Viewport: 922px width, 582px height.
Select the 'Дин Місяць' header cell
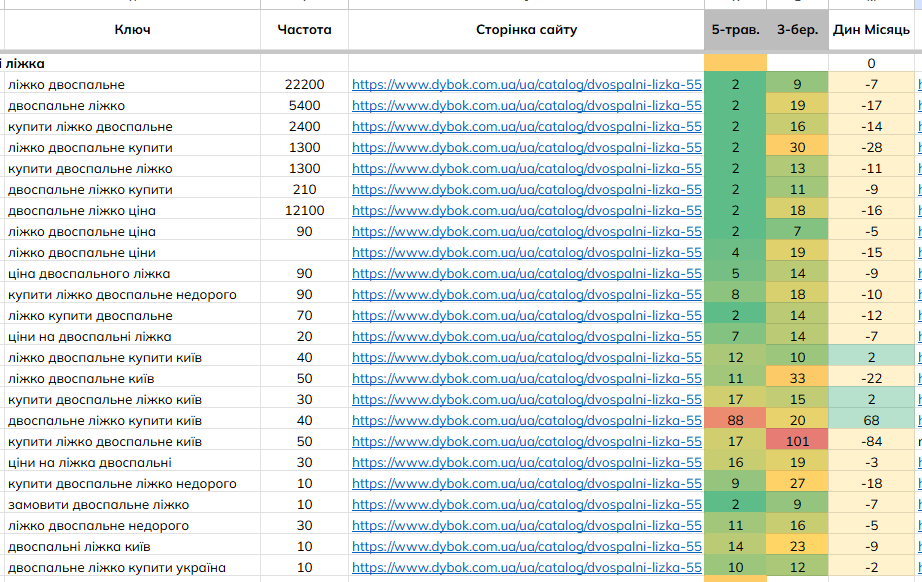click(x=871, y=30)
